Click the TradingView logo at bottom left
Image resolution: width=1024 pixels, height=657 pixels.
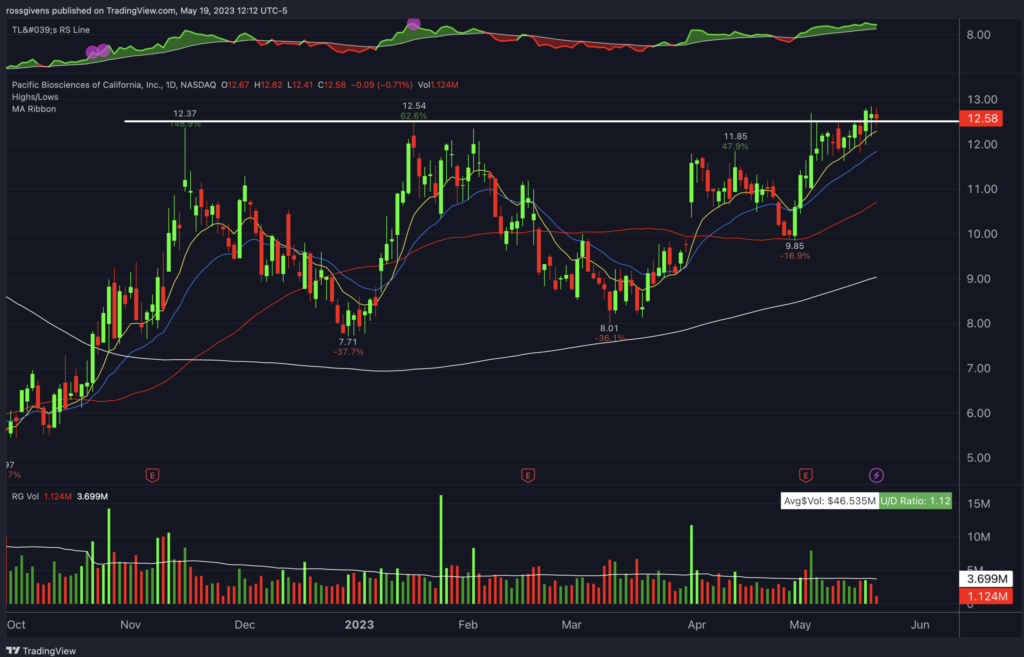tap(40, 650)
